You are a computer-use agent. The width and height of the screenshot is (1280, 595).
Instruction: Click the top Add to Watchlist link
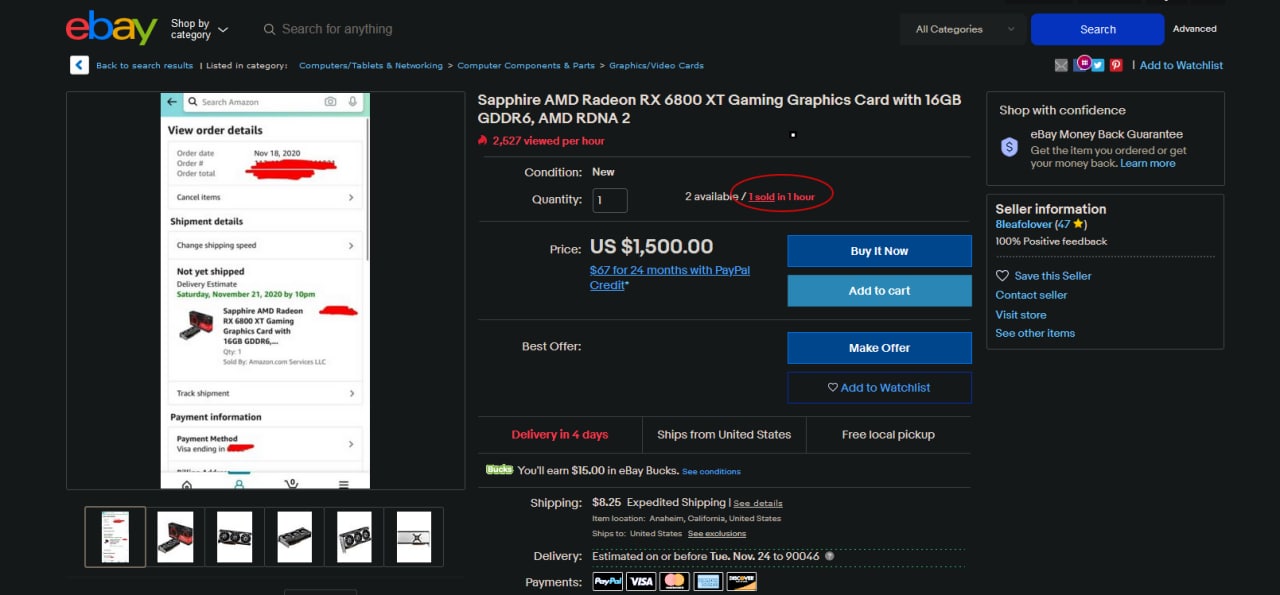[1181, 65]
